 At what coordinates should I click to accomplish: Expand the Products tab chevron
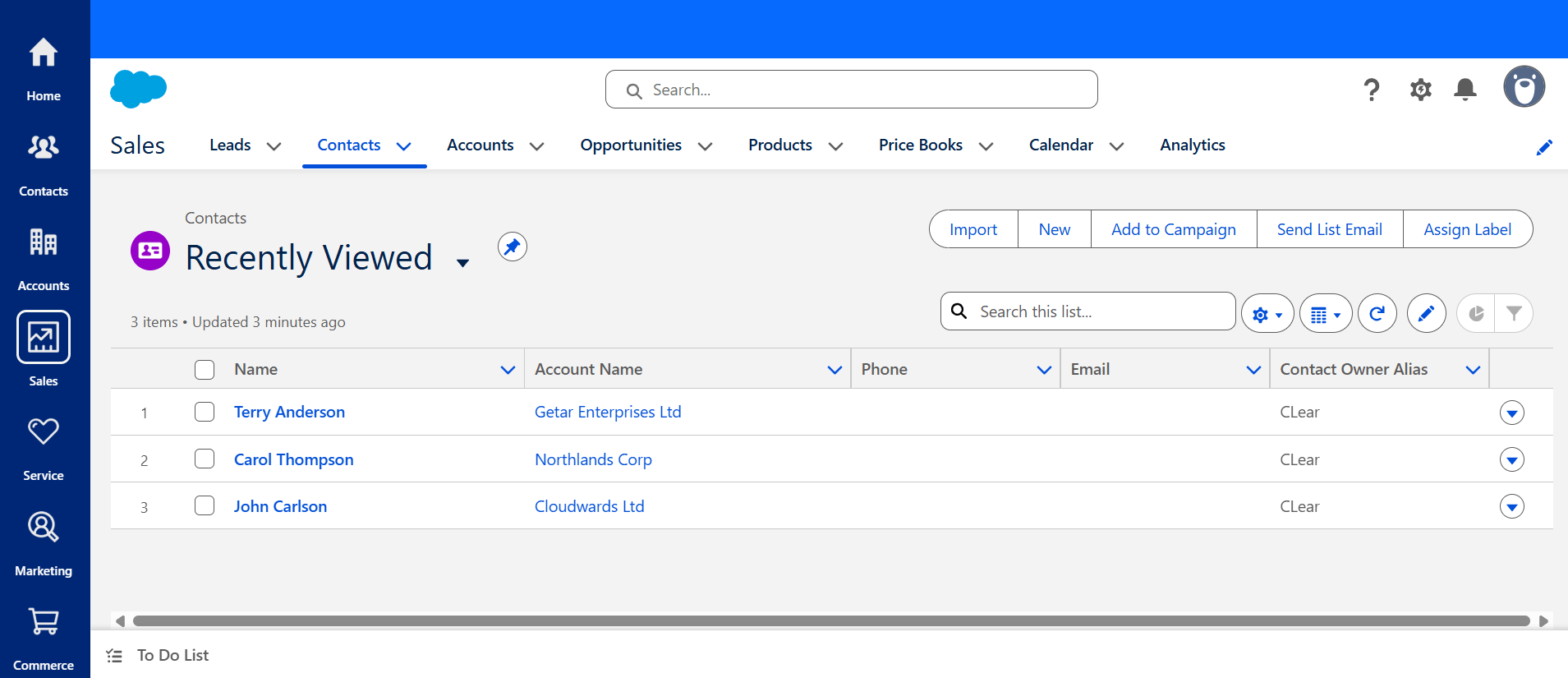click(x=835, y=146)
